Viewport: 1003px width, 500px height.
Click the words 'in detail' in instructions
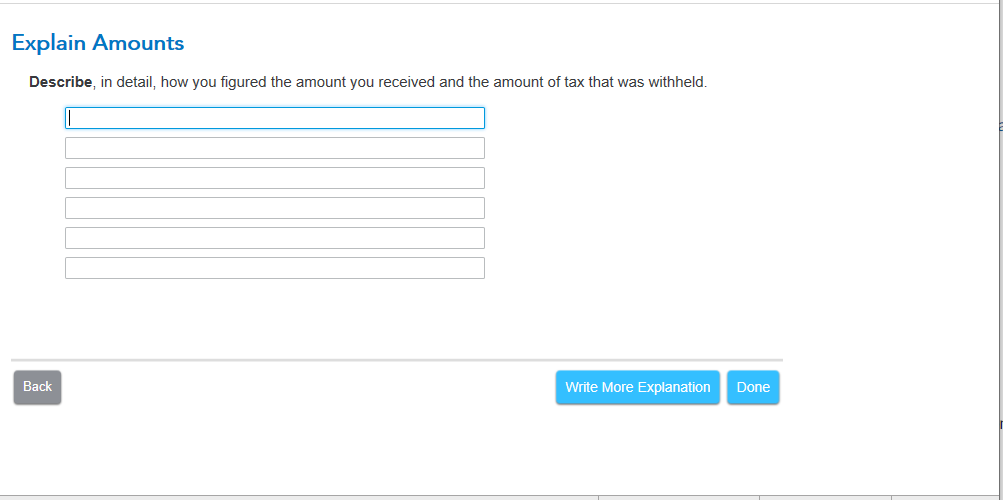click(127, 82)
